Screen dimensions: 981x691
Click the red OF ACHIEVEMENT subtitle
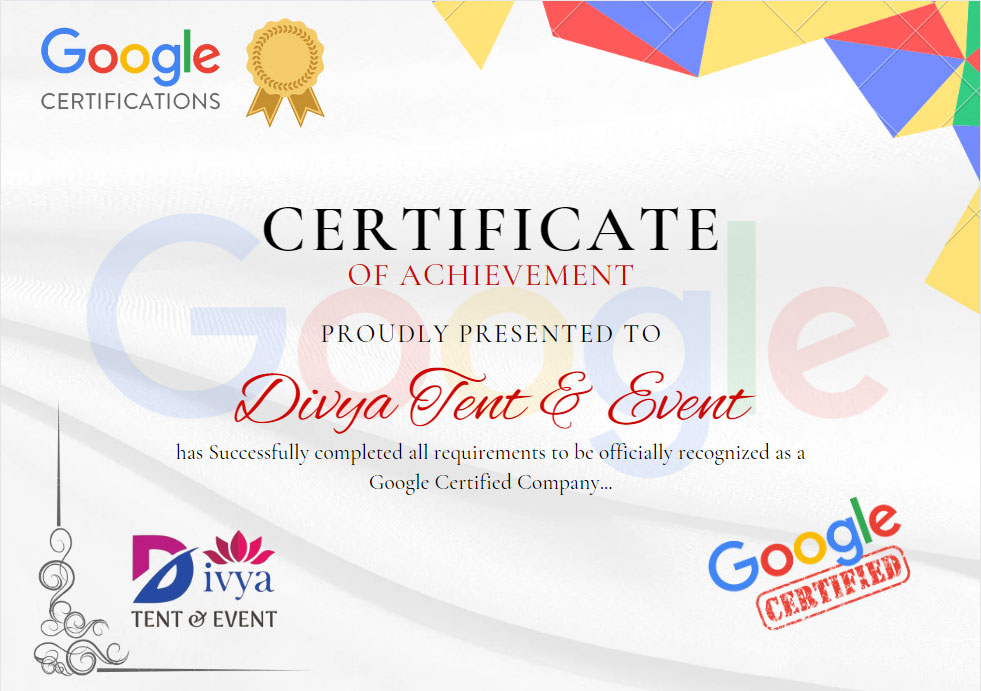(490, 275)
